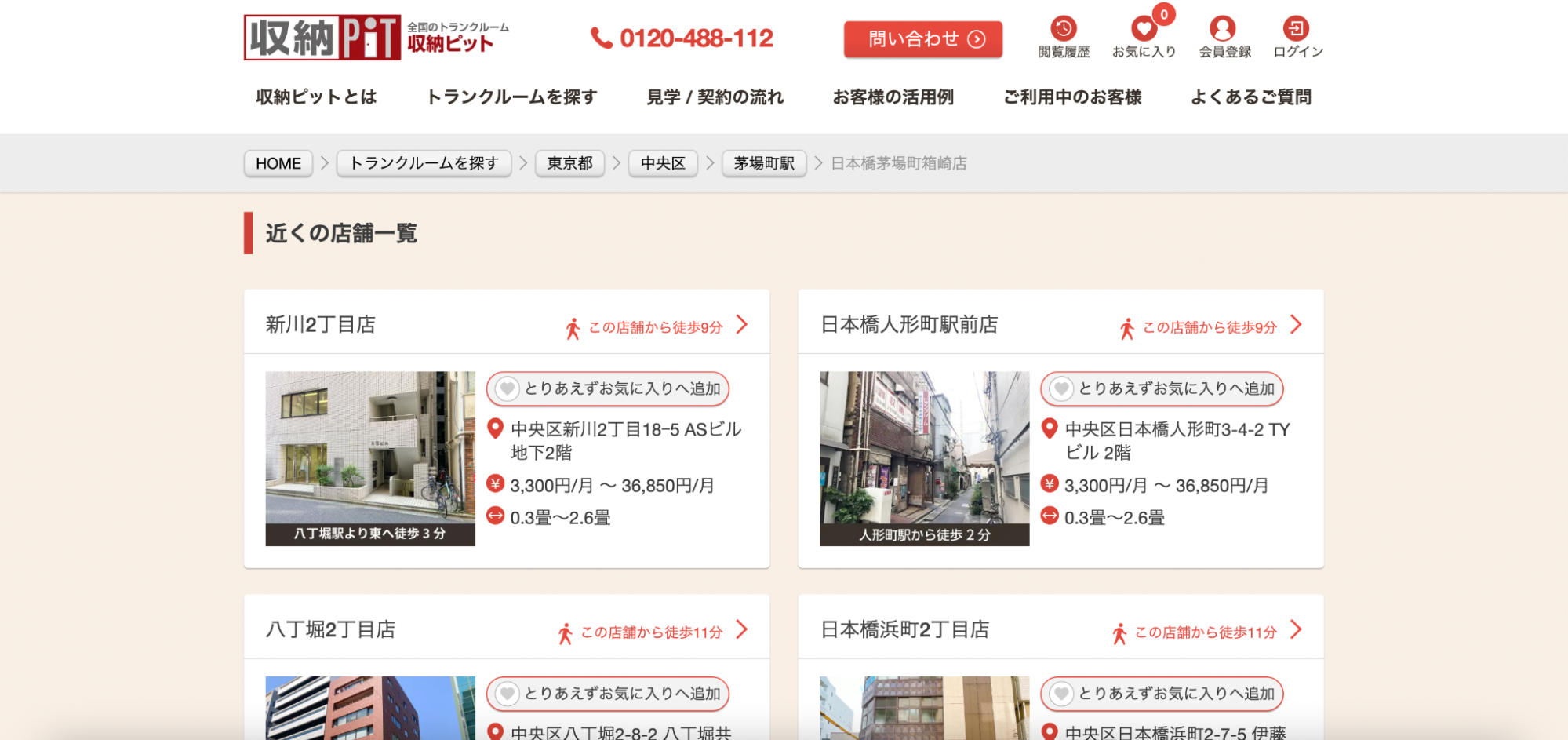
Task: Go to 中央区 in the breadcrumb
Action: [x=663, y=163]
